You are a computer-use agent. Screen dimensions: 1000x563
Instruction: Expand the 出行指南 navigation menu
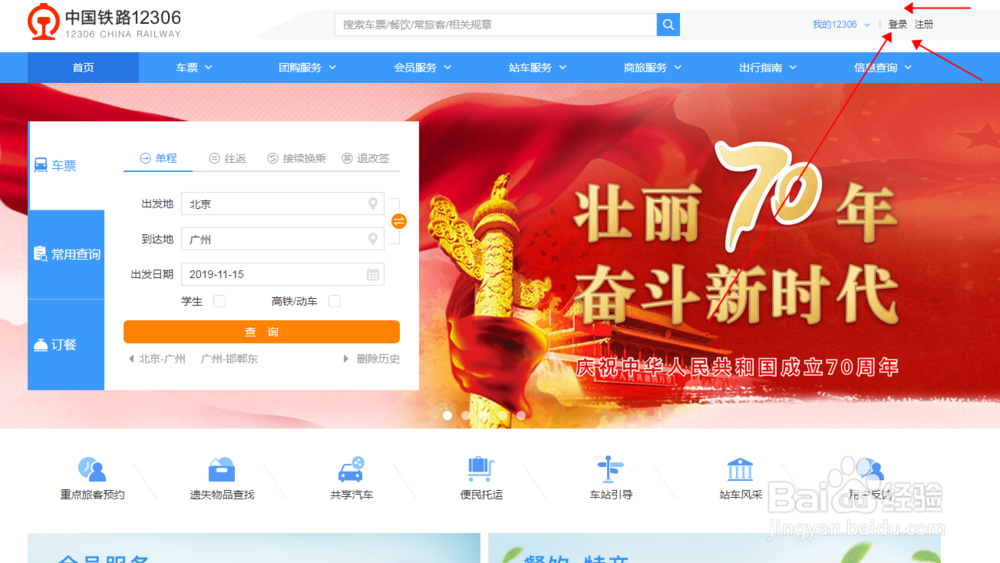pos(767,68)
